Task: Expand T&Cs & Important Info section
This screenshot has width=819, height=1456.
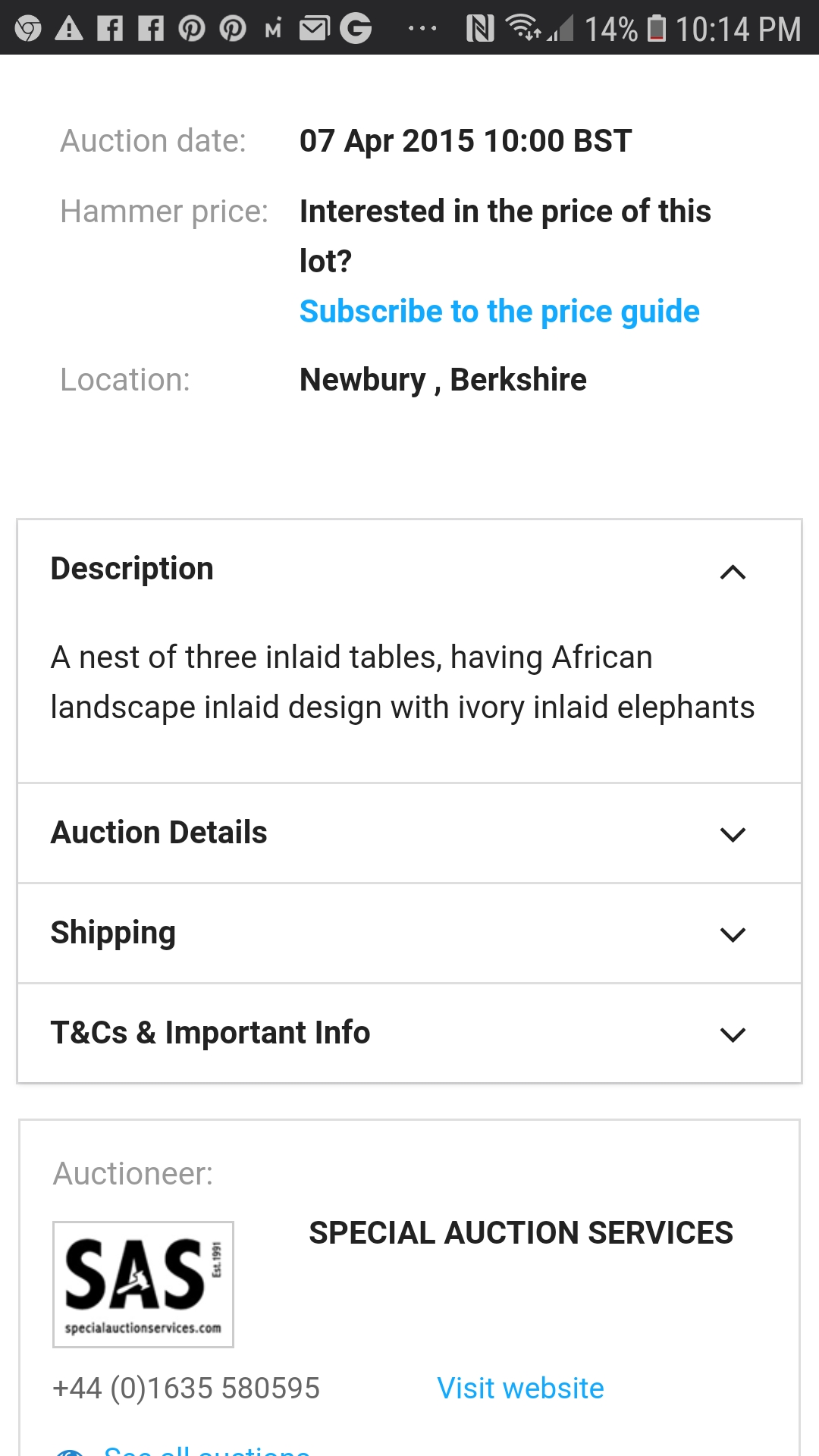Action: click(x=733, y=1034)
